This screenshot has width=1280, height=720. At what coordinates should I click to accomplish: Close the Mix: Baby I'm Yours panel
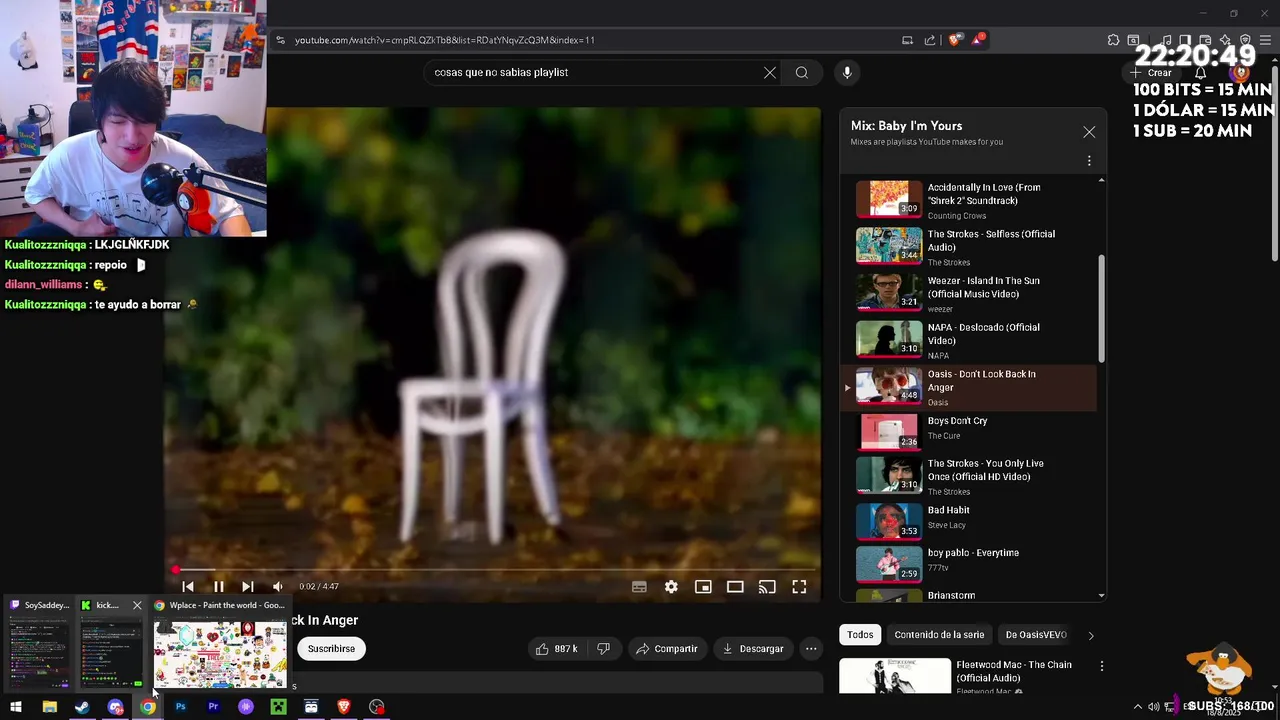pyautogui.click(x=1089, y=132)
